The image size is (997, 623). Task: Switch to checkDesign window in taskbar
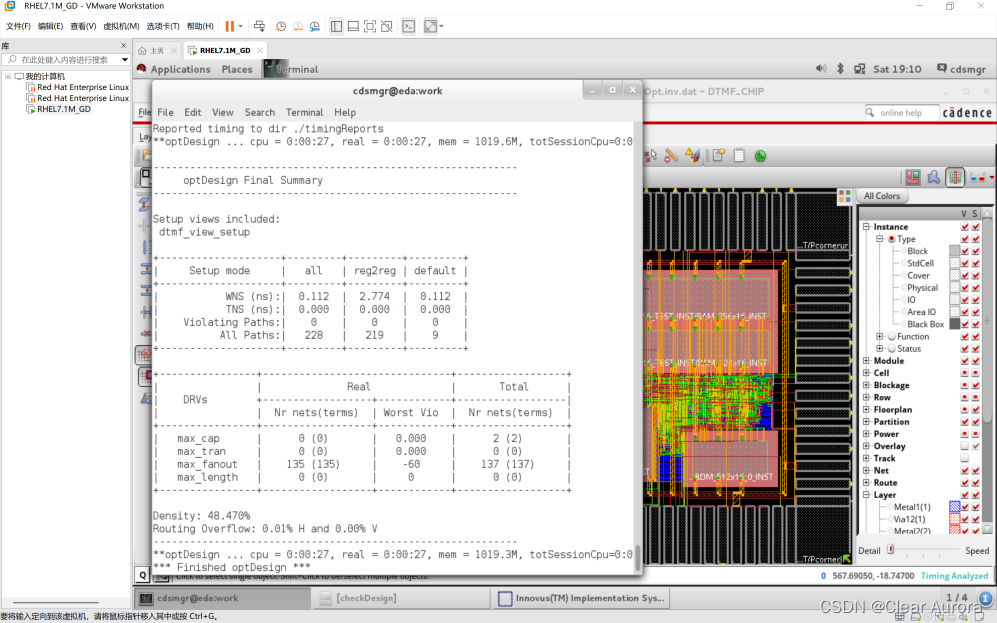pyautogui.click(x=401, y=598)
